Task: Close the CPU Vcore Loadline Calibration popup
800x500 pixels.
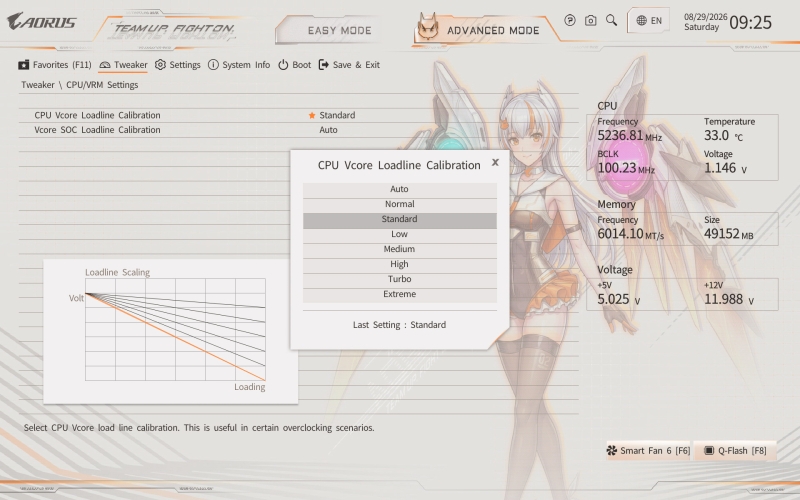Action: [x=495, y=162]
